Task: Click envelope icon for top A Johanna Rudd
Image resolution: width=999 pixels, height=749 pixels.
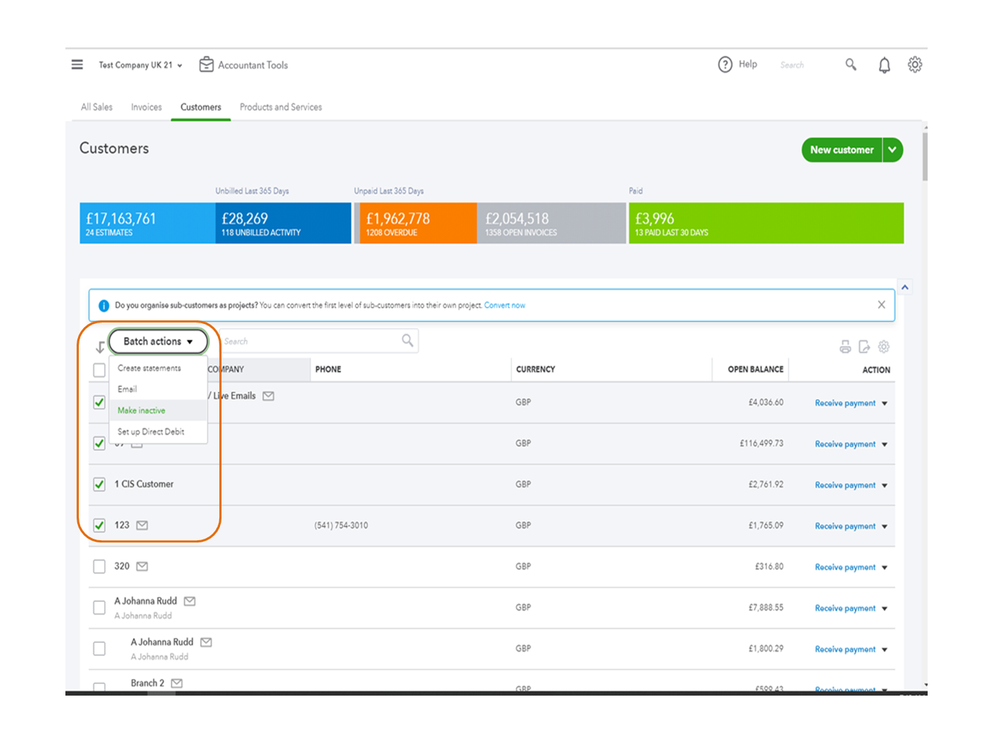Action: (190, 601)
